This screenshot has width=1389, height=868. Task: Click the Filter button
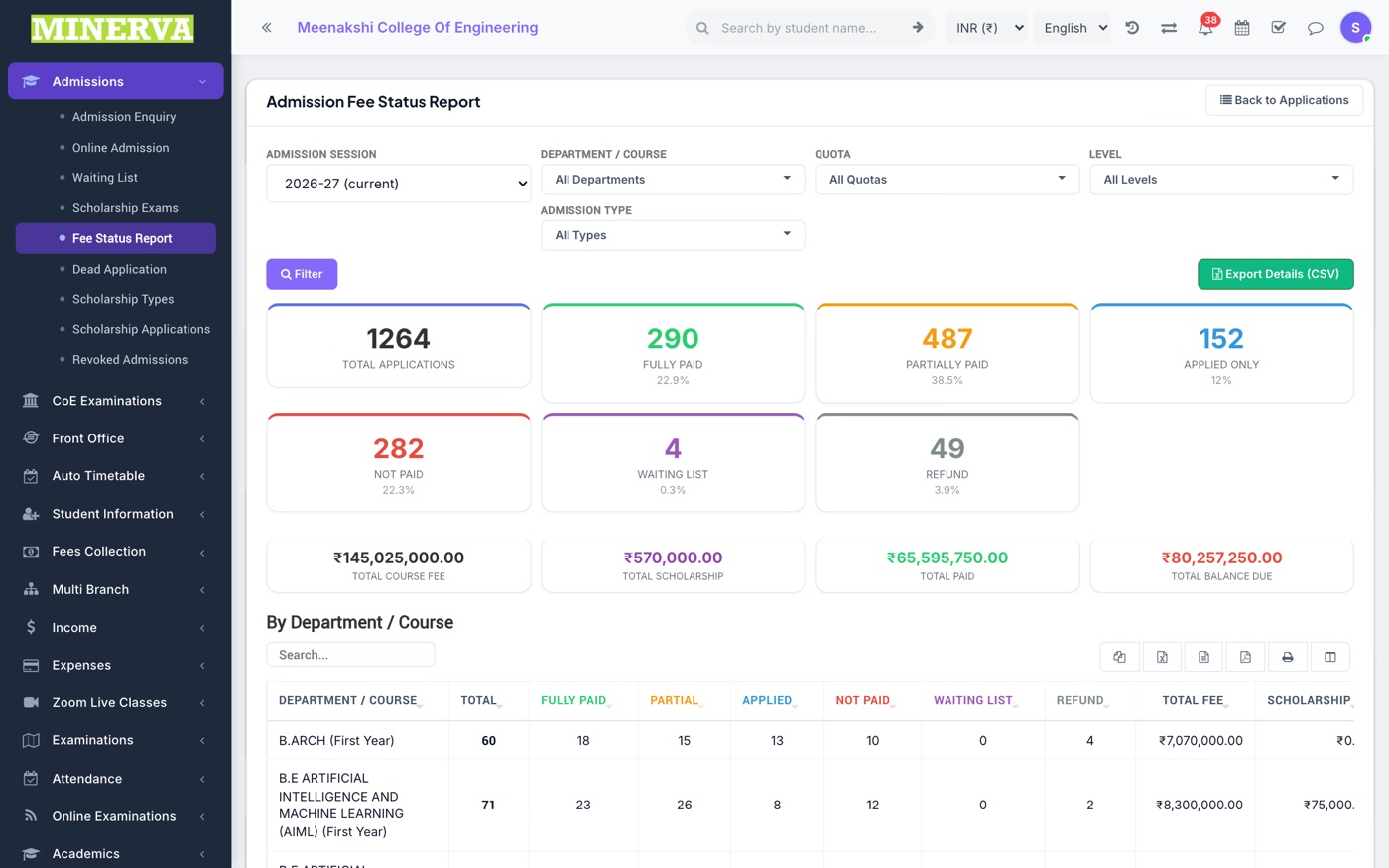coord(302,274)
